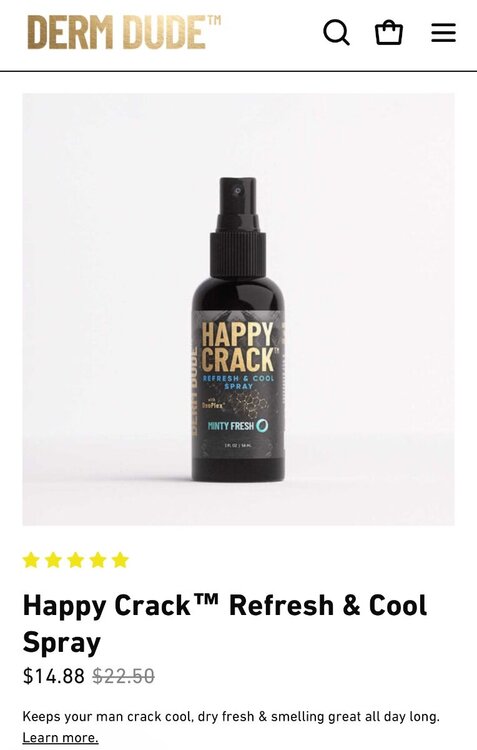477x750 pixels.
Task: Click the second yellow rating star
Action: click(x=53, y=560)
